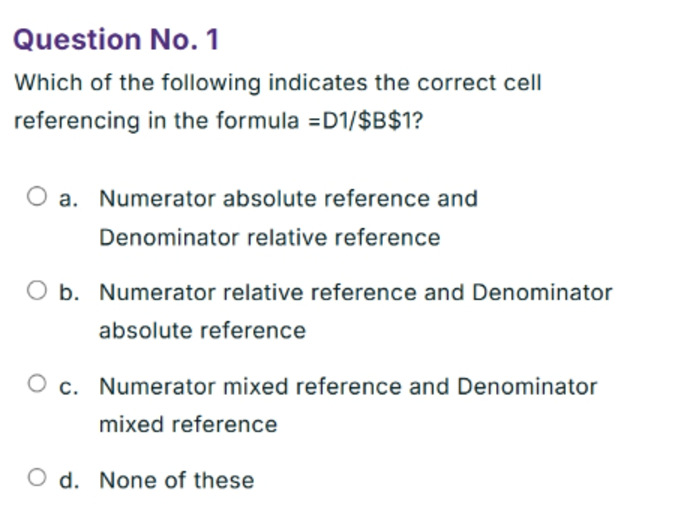Click 'Numerator relative reference and Denominator' text

(356, 292)
